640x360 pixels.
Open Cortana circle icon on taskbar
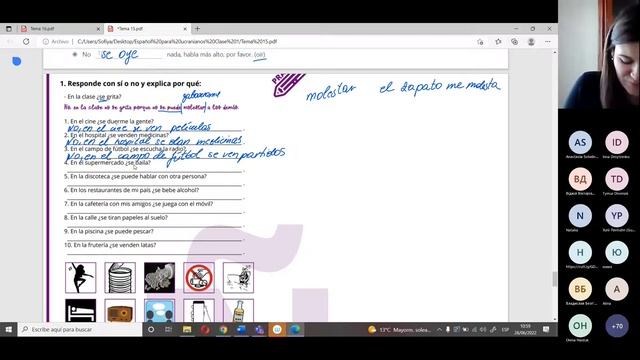pyautogui.click(x=151, y=329)
